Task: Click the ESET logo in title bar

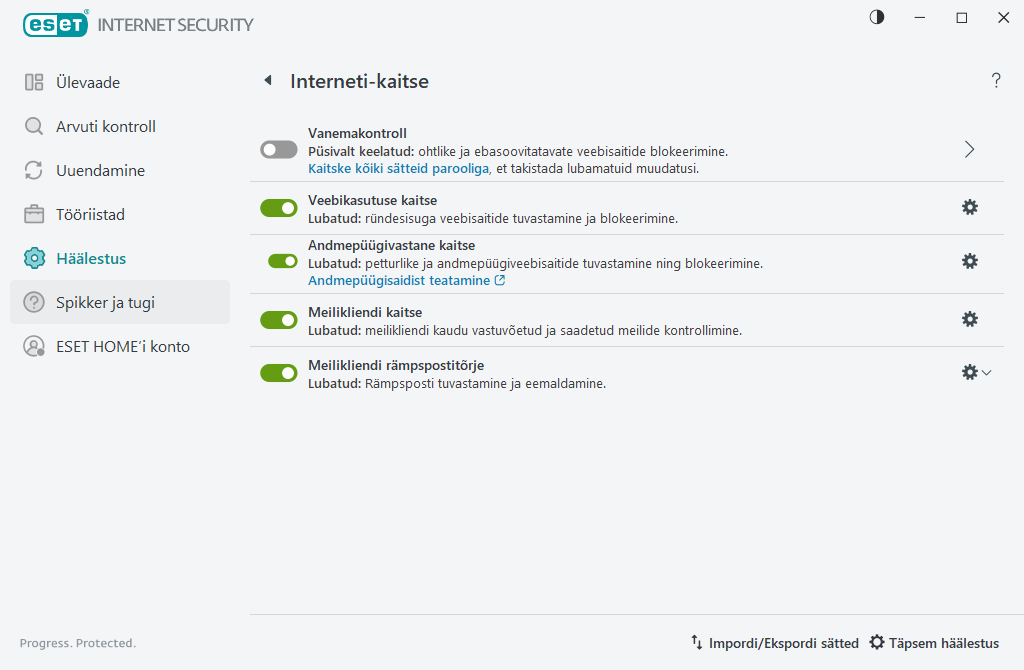Action: click(56, 24)
